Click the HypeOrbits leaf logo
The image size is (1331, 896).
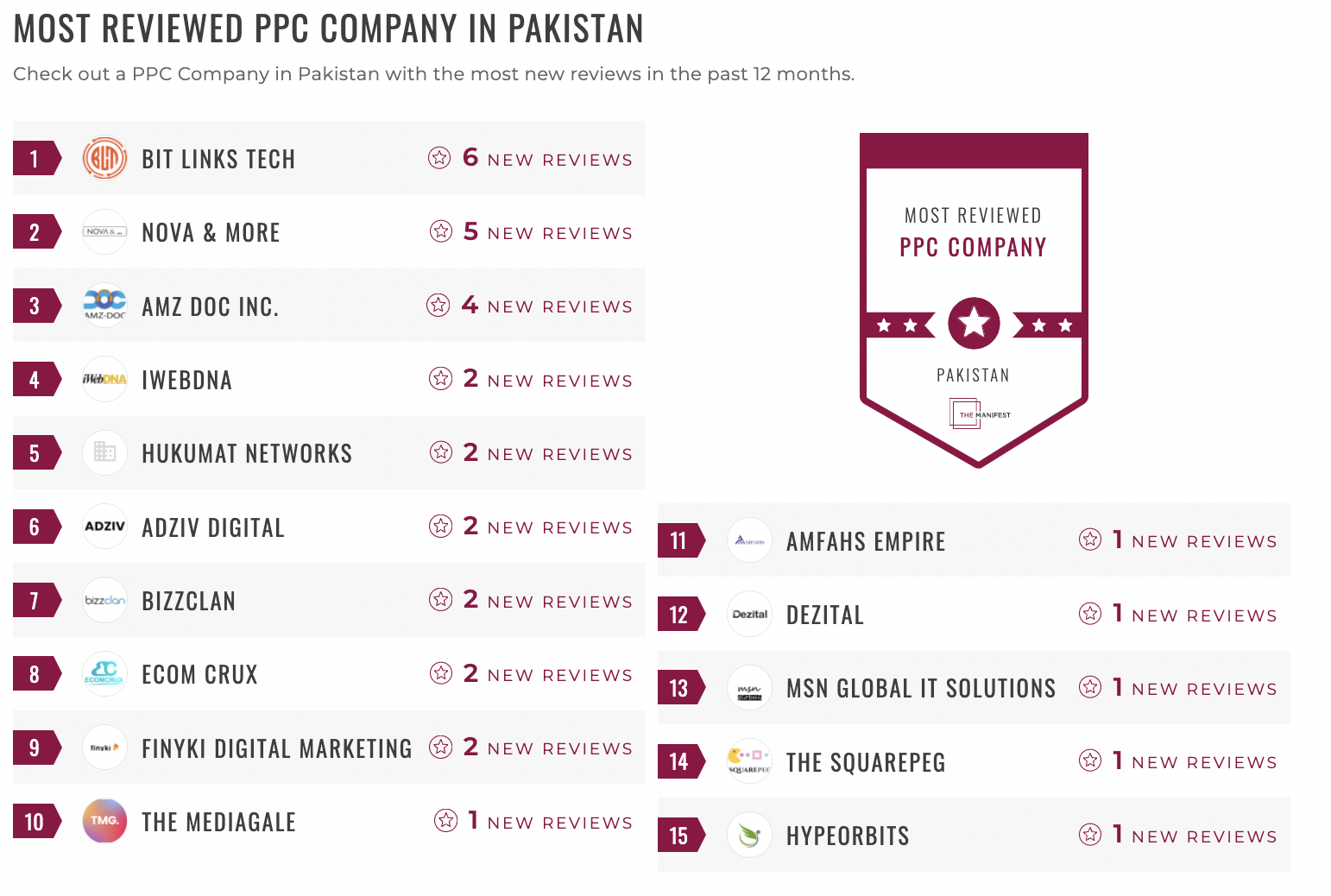[749, 835]
